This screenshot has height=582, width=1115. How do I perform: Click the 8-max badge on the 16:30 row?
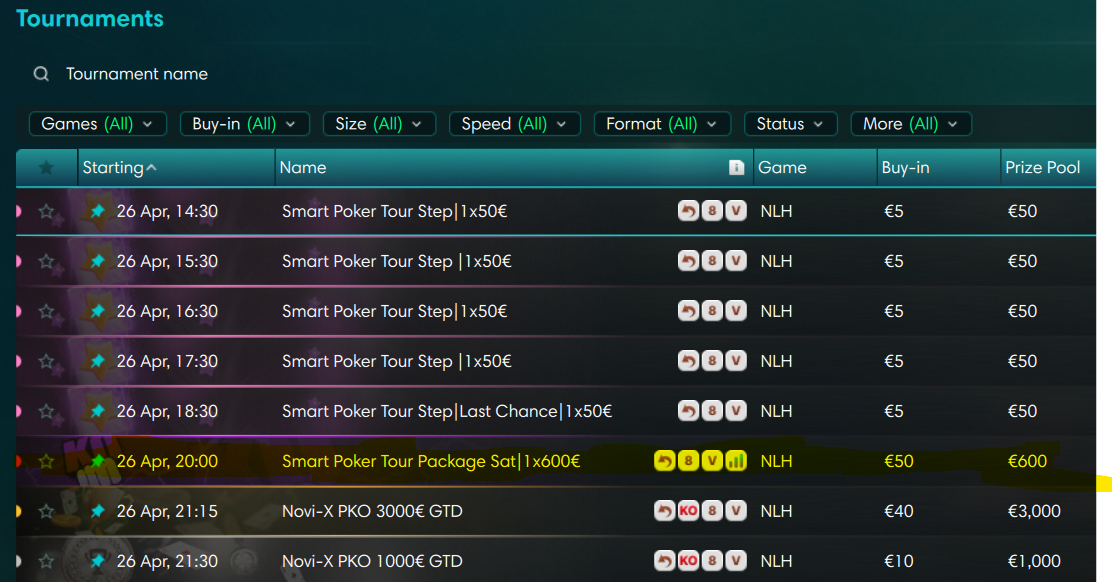(712, 311)
